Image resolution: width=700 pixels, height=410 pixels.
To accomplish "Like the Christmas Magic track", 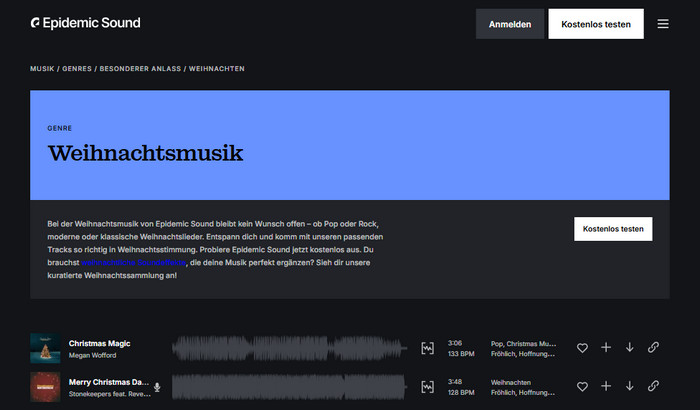I will tap(582, 347).
